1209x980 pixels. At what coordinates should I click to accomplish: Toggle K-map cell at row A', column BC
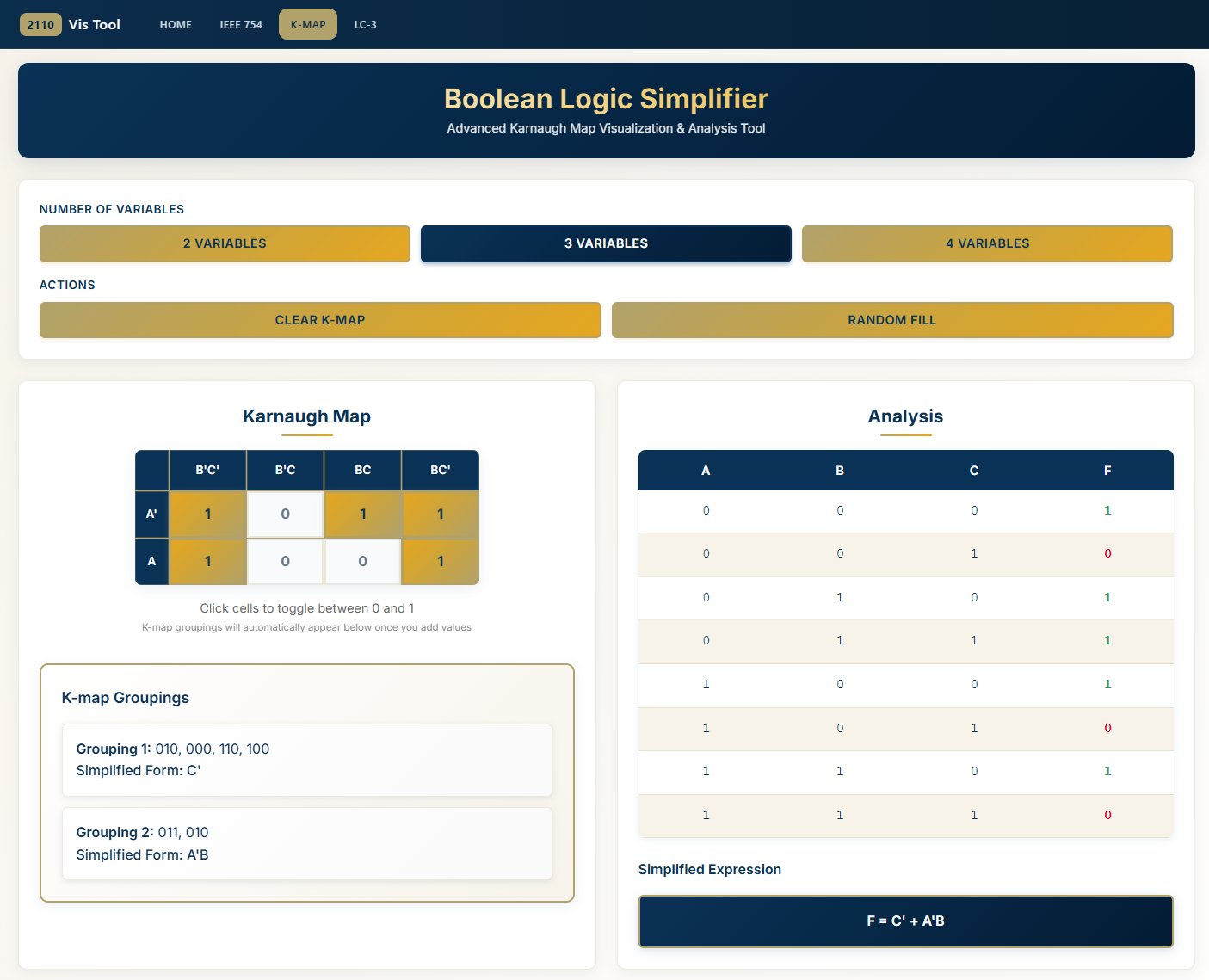click(362, 515)
